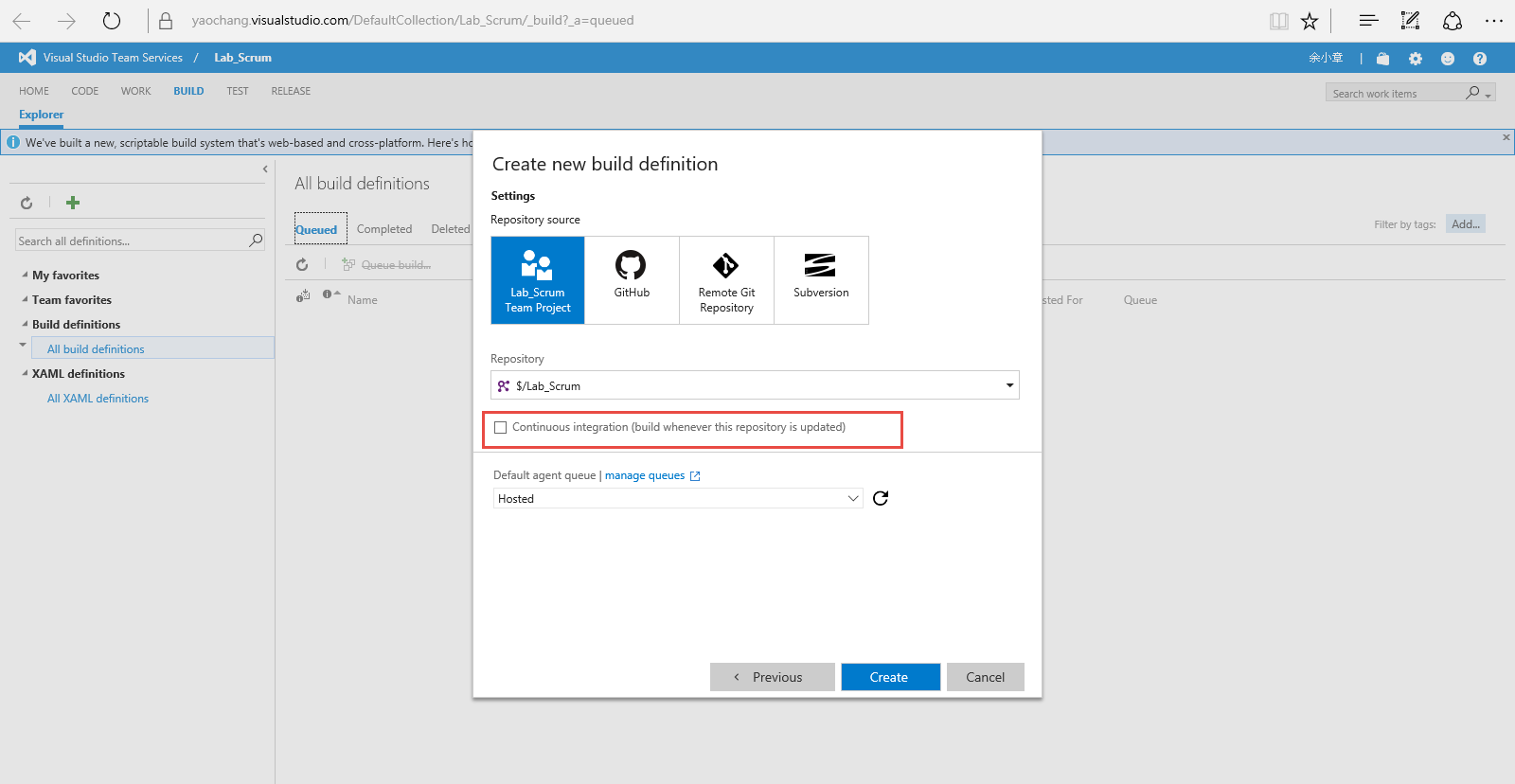The height and width of the screenshot is (784, 1515).
Task: Open the BUILD hub tab
Action: (188, 92)
